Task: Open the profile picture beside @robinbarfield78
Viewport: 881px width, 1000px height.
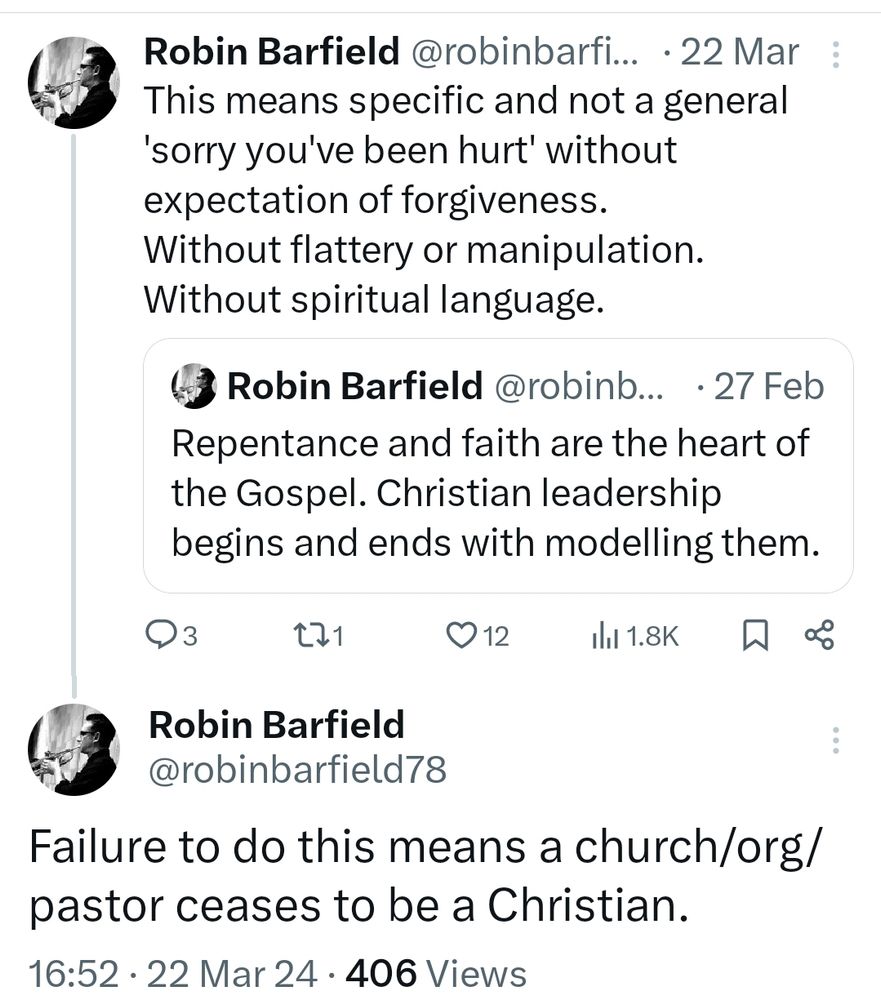Action: 74,750
